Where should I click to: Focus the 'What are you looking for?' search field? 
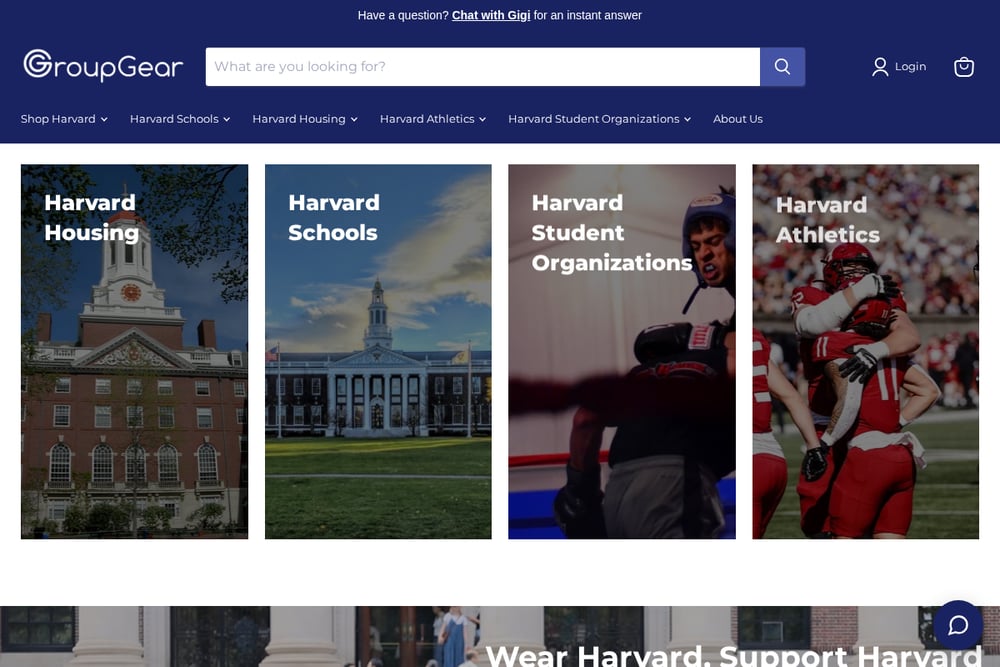click(x=483, y=66)
